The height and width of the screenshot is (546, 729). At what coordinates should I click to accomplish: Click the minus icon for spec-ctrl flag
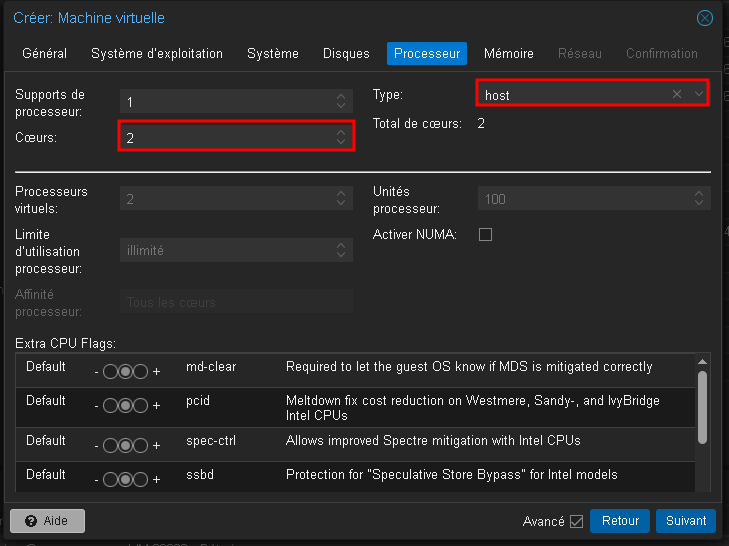coord(97,443)
